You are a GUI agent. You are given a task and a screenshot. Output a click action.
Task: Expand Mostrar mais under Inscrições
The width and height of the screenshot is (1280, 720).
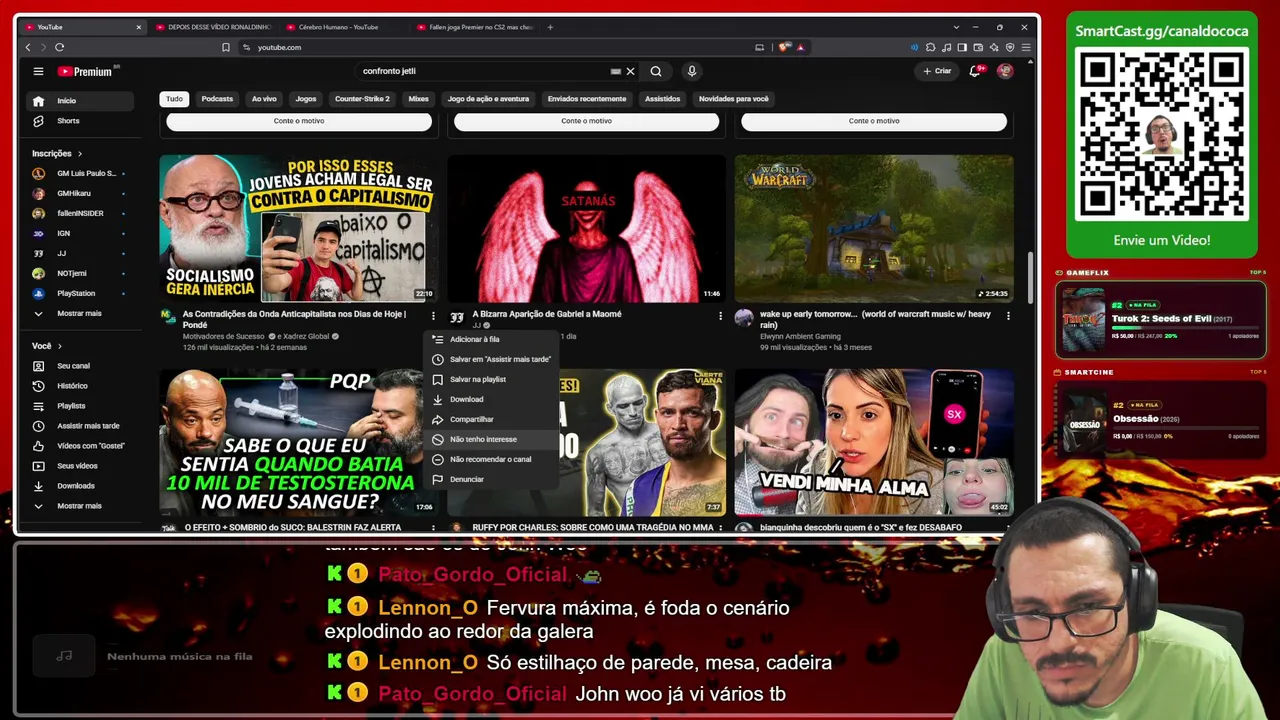[x=82, y=313]
